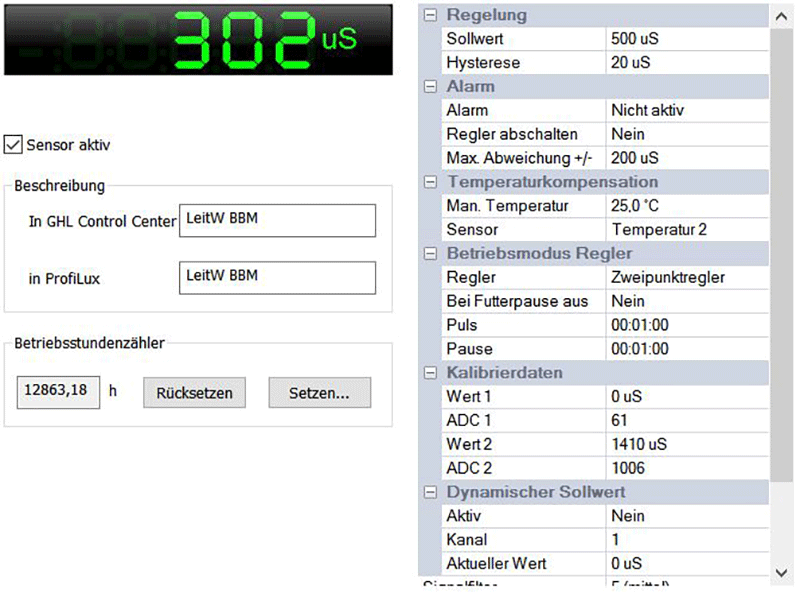Edit the In GHL Control Center name field

(276, 220)
